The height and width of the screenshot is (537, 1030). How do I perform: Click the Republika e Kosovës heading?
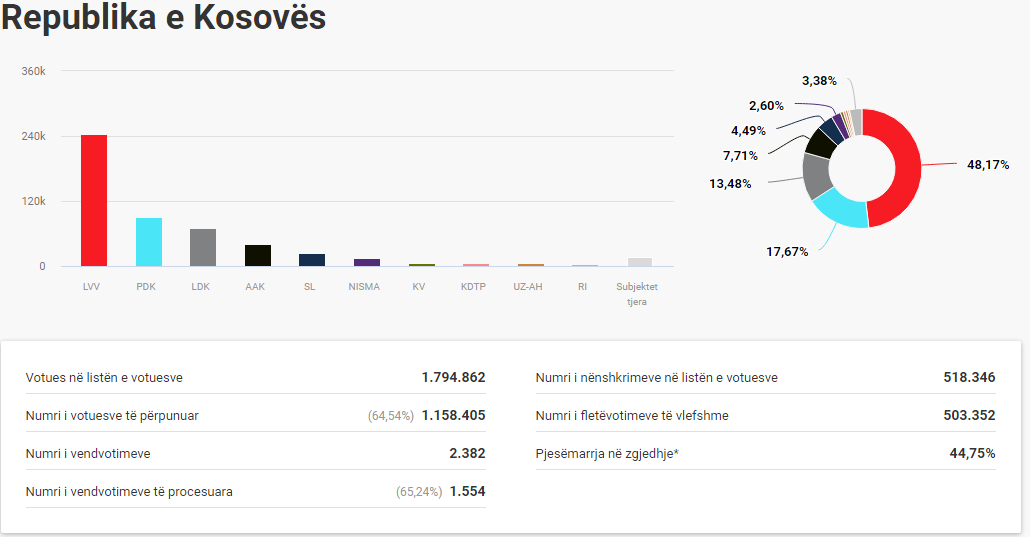163,18
